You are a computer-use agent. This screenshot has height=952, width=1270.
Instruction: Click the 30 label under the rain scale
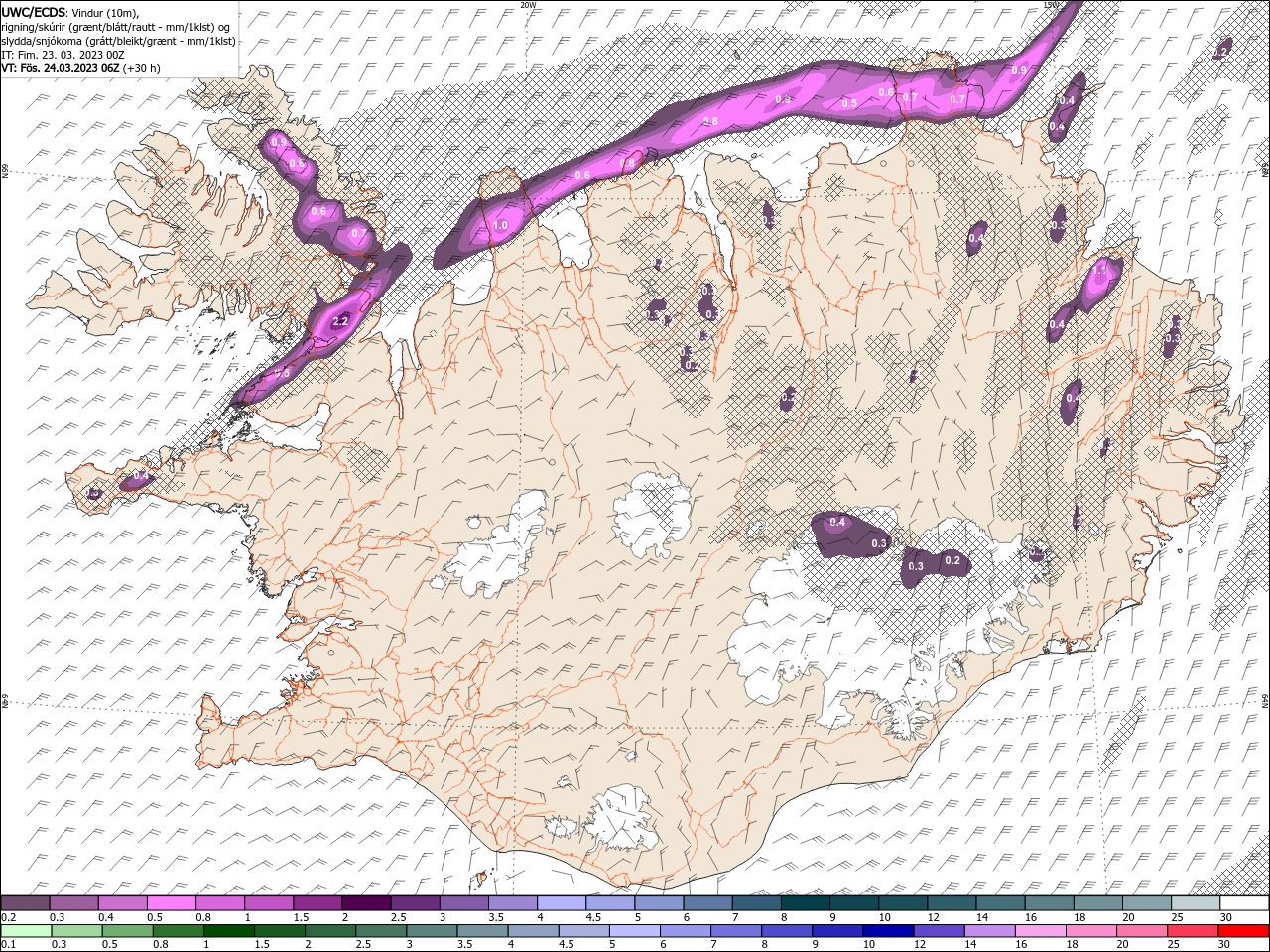1222,945
